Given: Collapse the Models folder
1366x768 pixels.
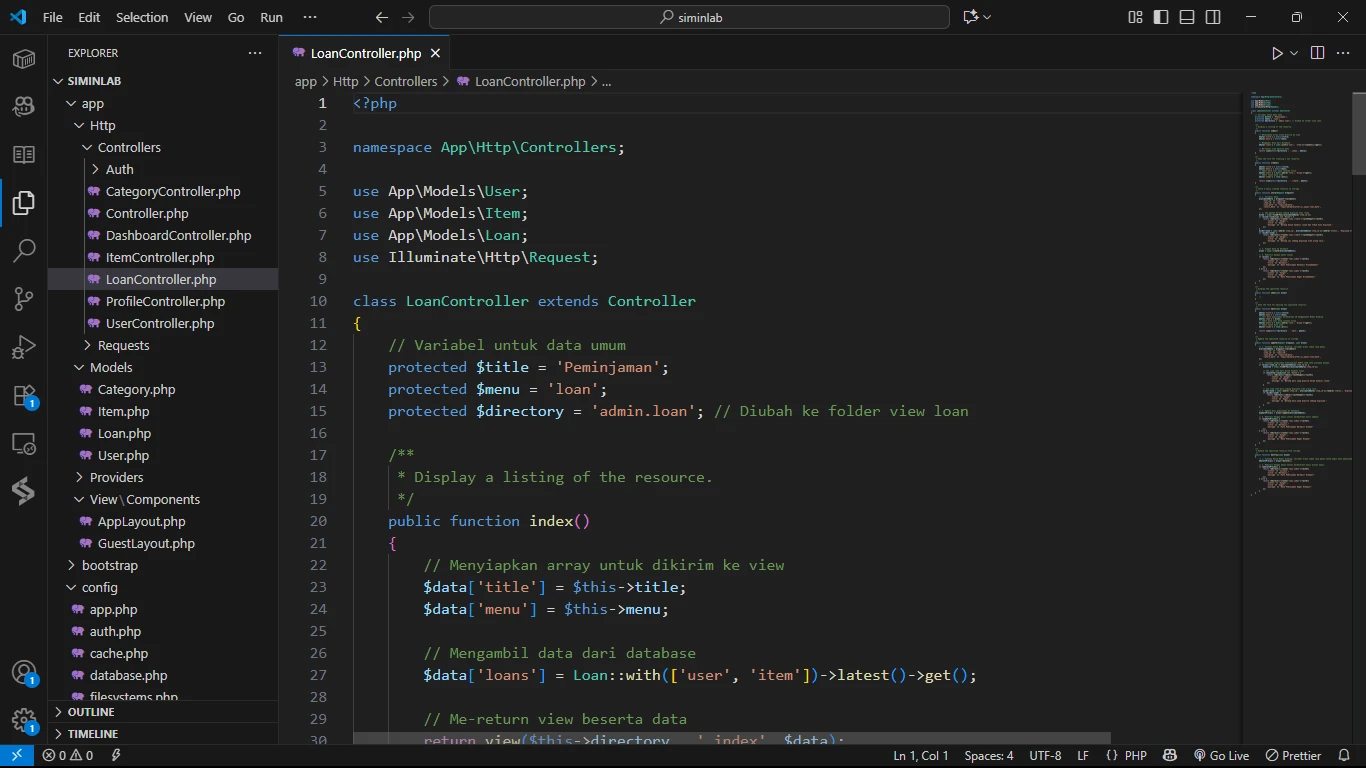Looking at the screenshot, I should 110,367.
